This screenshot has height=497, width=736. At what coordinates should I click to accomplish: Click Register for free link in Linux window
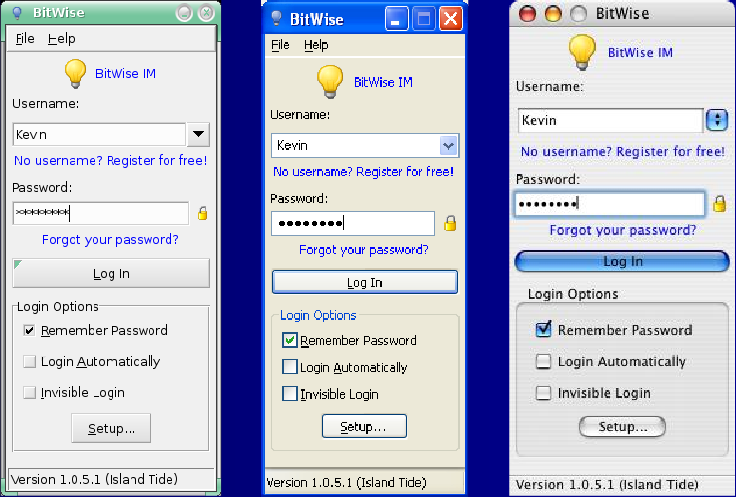tap(110, 161)
